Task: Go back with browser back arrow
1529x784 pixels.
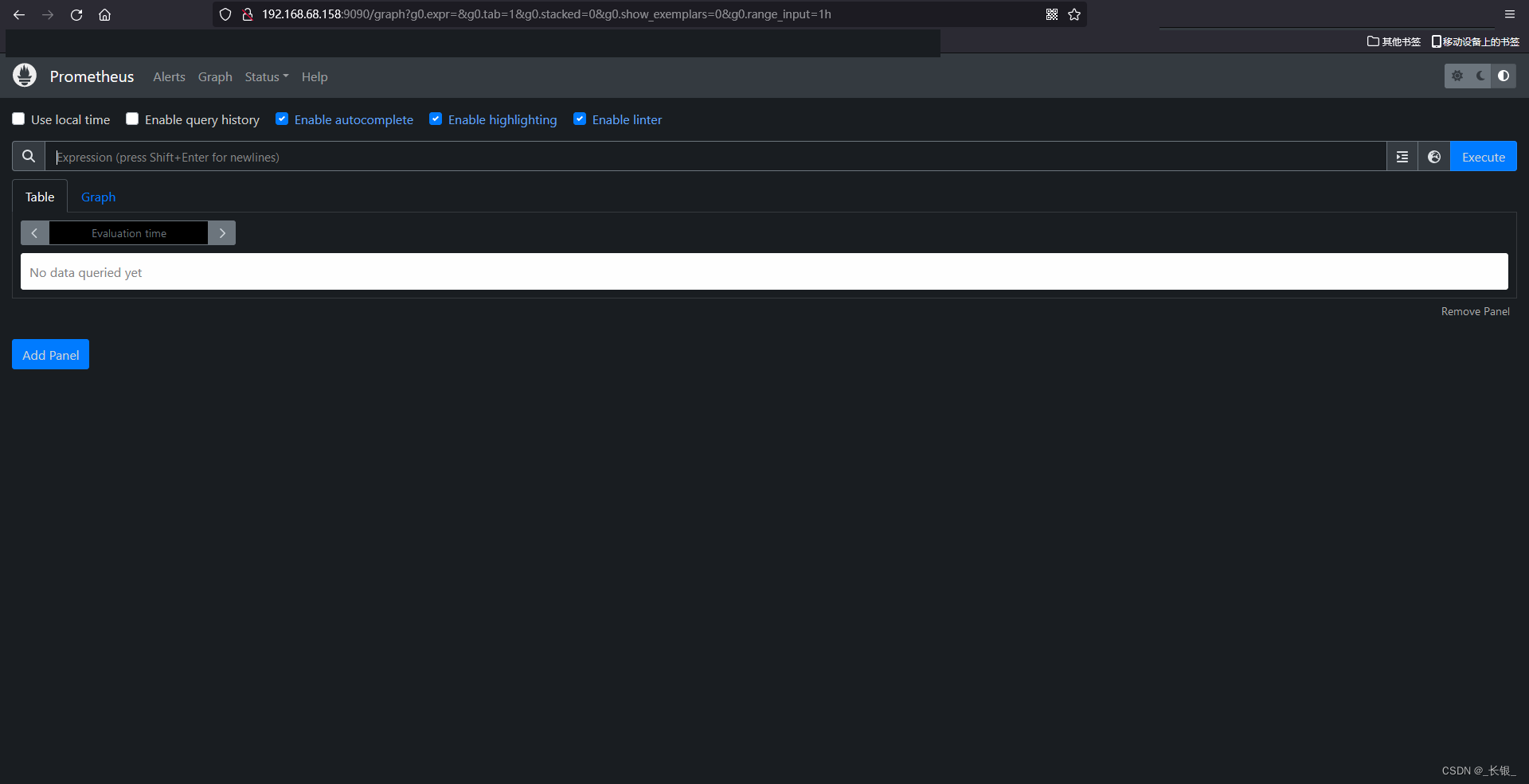Action: 19,14
